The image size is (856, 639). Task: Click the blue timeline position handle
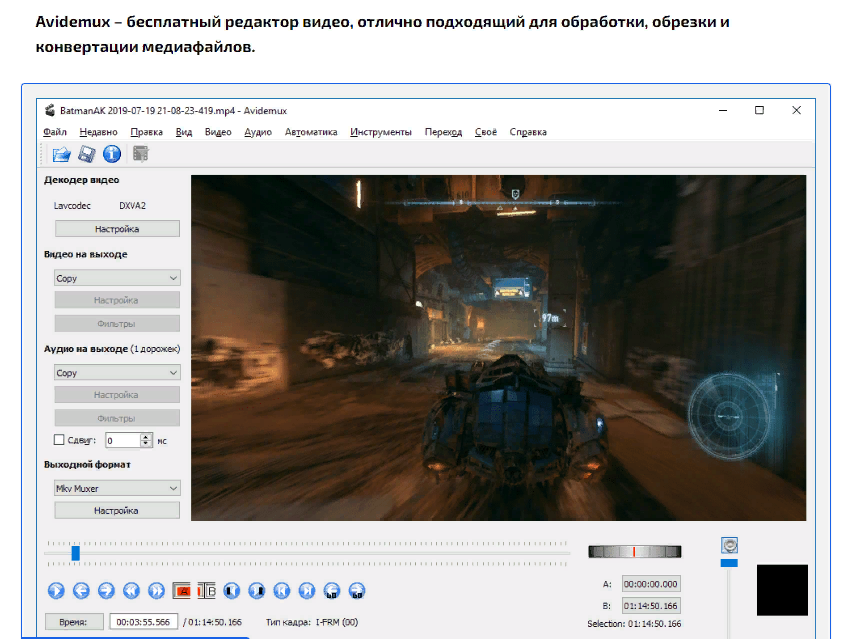(x=75, y=553)
